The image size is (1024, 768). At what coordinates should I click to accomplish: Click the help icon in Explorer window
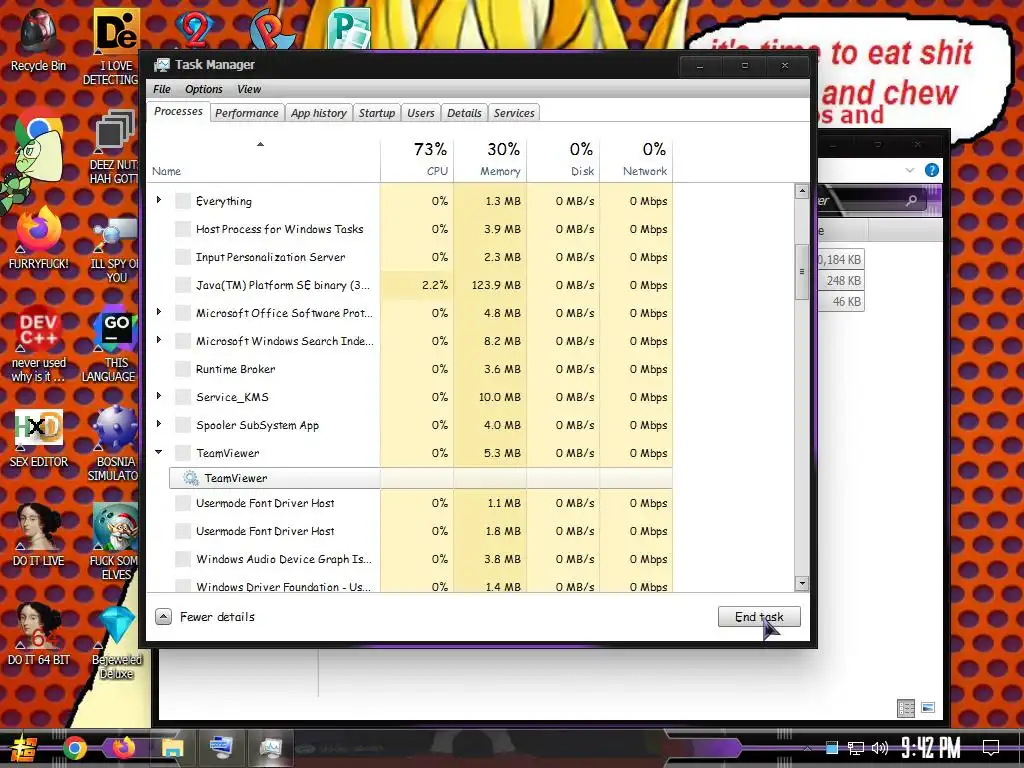pos(932,170)
